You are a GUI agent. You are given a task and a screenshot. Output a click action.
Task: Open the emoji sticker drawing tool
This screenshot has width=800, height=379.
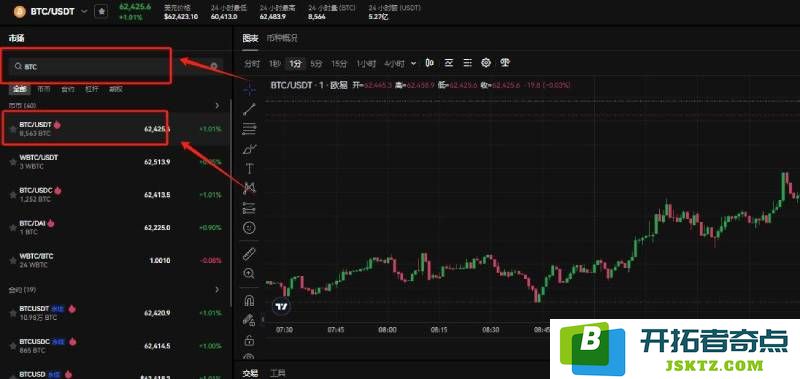coord(249,228)
